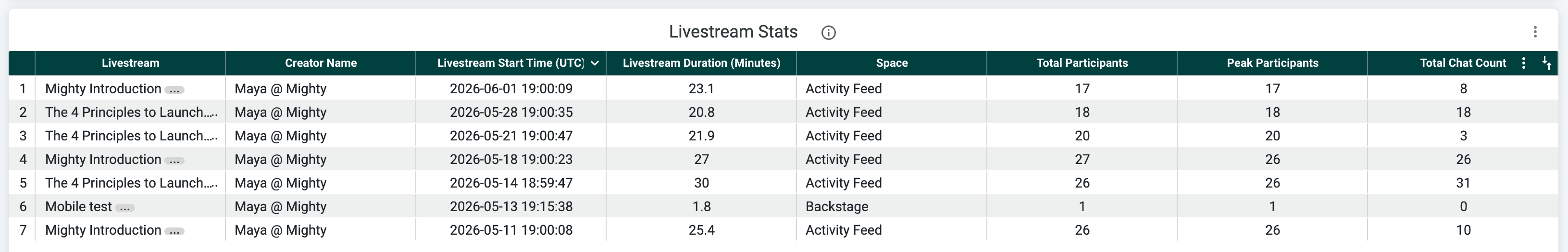
Task: Click the info icon beside Livestream Stats
Action: [x=828, y=33]
